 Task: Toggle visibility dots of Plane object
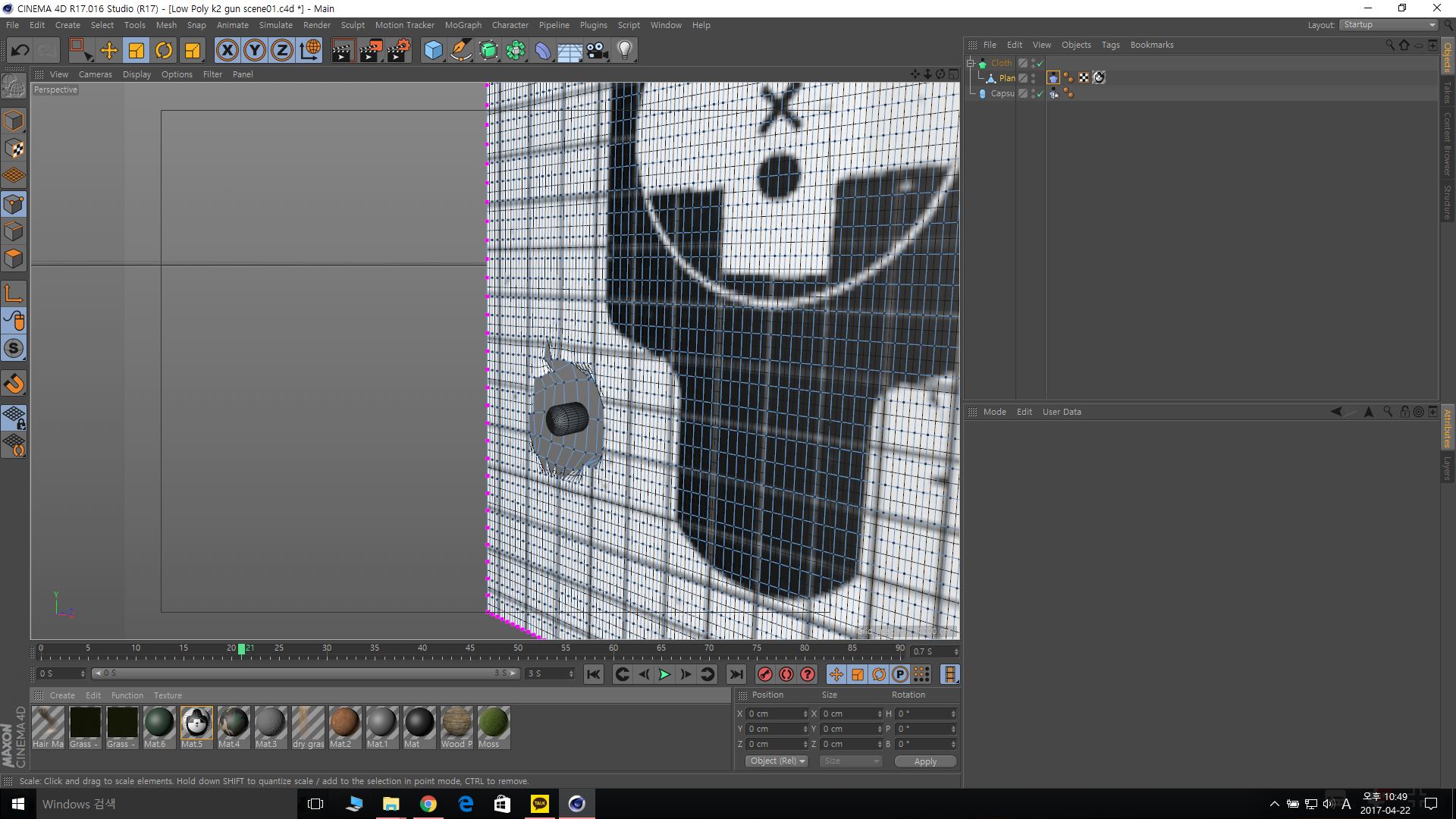1033,78
